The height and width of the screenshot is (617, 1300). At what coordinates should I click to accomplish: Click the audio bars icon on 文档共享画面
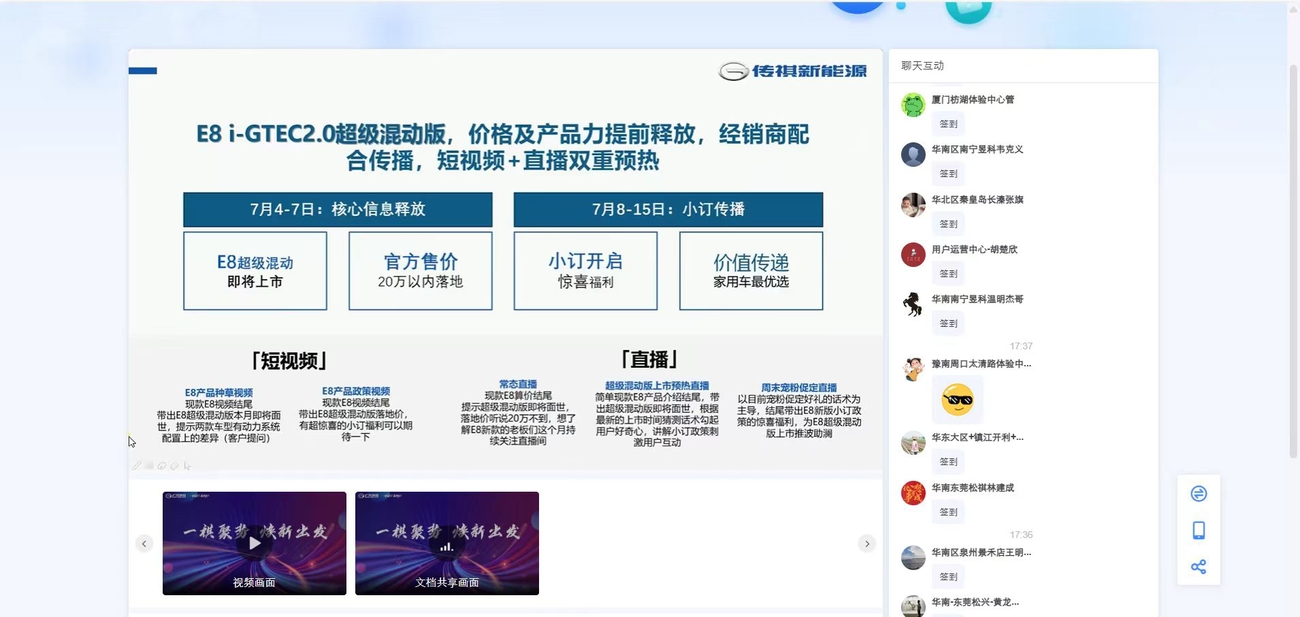(x=447, y=546)
